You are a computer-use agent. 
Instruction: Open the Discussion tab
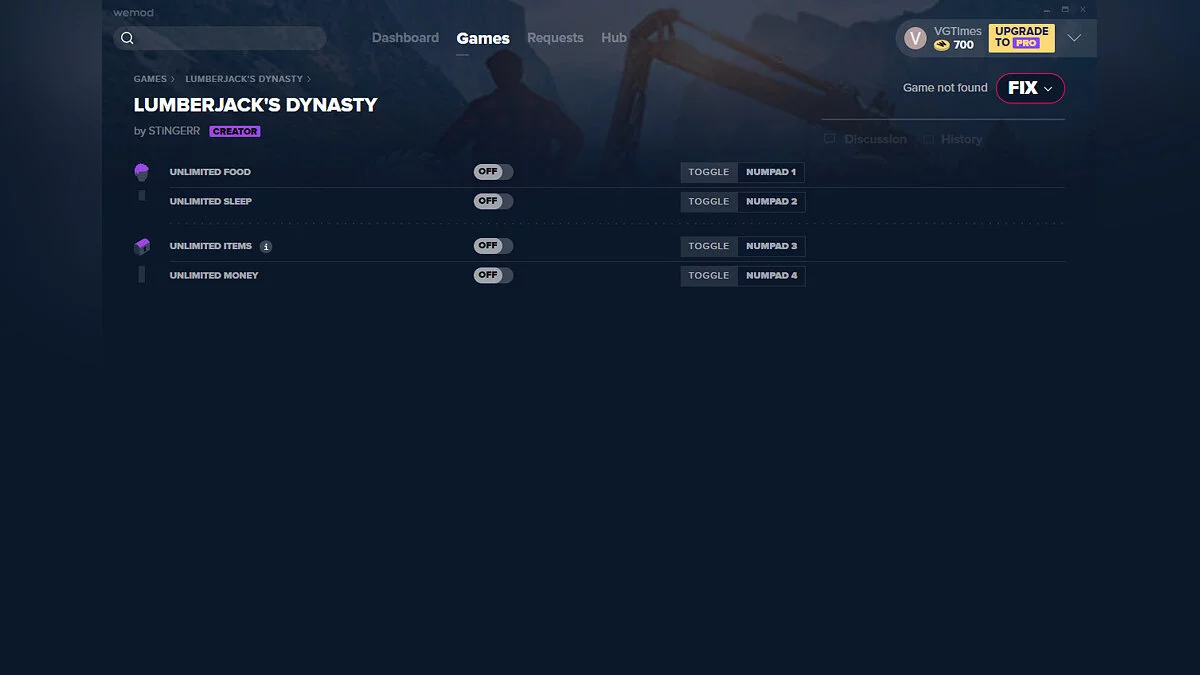click(875, 139)
